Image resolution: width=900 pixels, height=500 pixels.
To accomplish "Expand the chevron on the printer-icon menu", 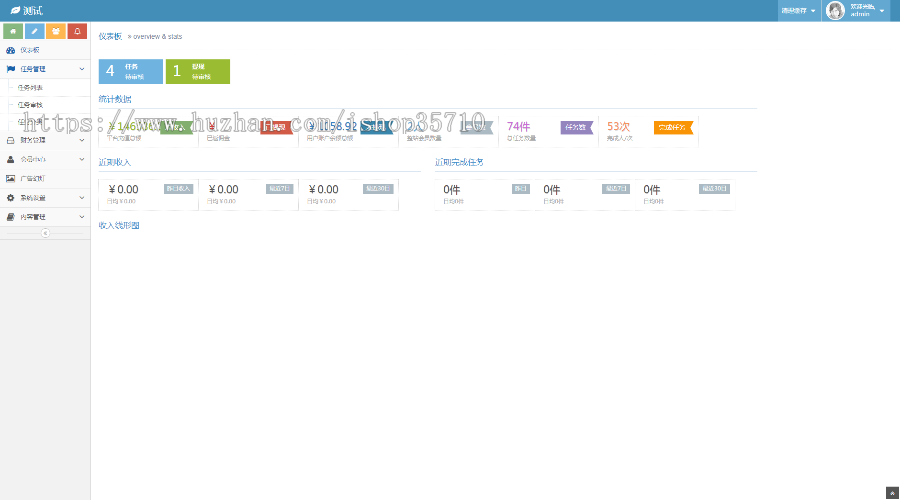I will [x=82, y=140].
